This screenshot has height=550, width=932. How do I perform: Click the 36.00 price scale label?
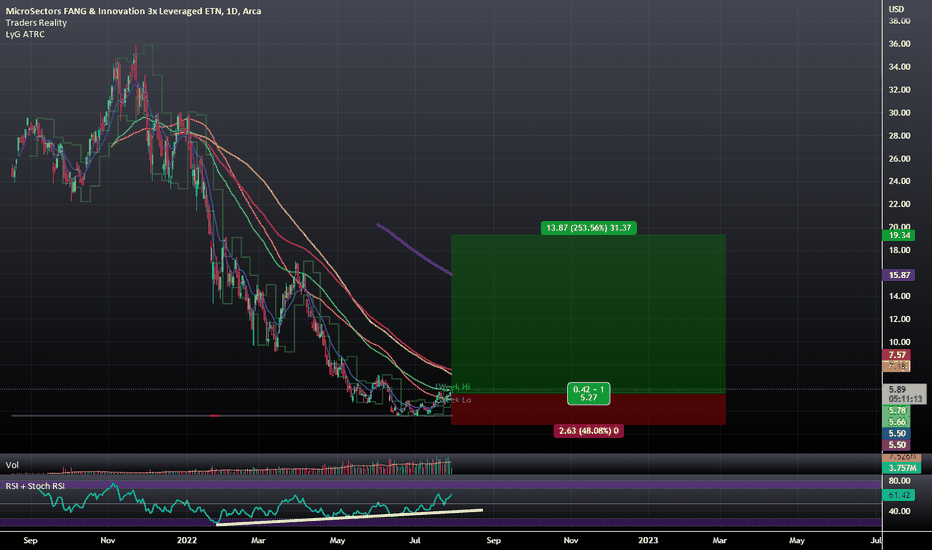tap(899, 43)
